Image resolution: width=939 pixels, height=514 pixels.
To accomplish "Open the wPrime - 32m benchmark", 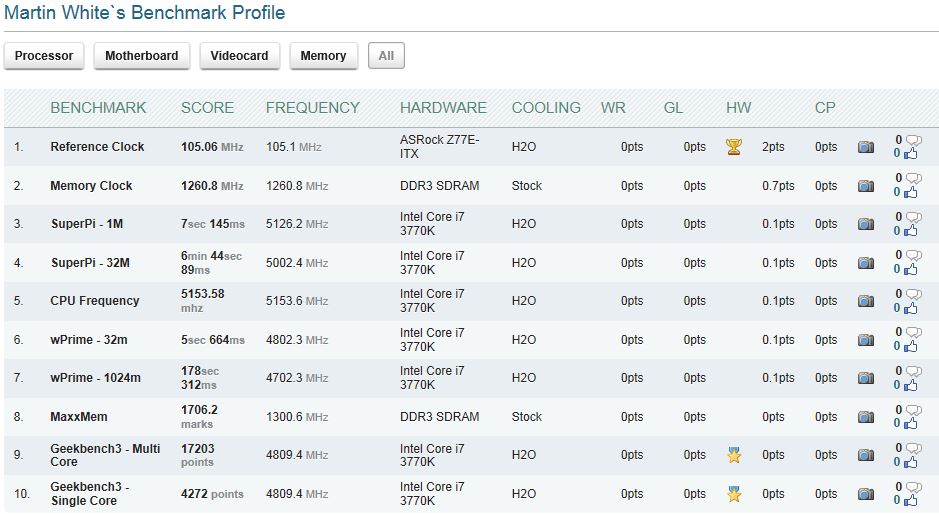I will pyautogui.click(x=89, y=340).
